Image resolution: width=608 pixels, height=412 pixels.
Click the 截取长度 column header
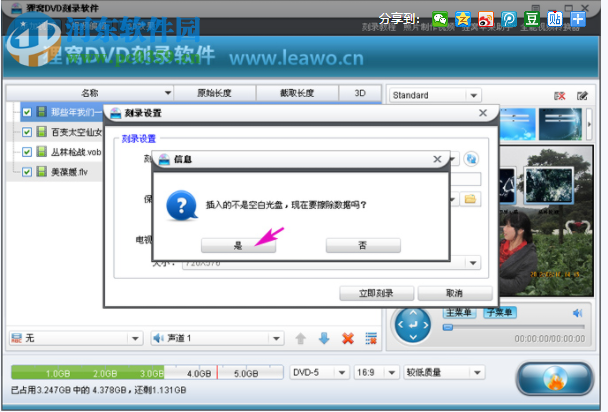[297, 93]
